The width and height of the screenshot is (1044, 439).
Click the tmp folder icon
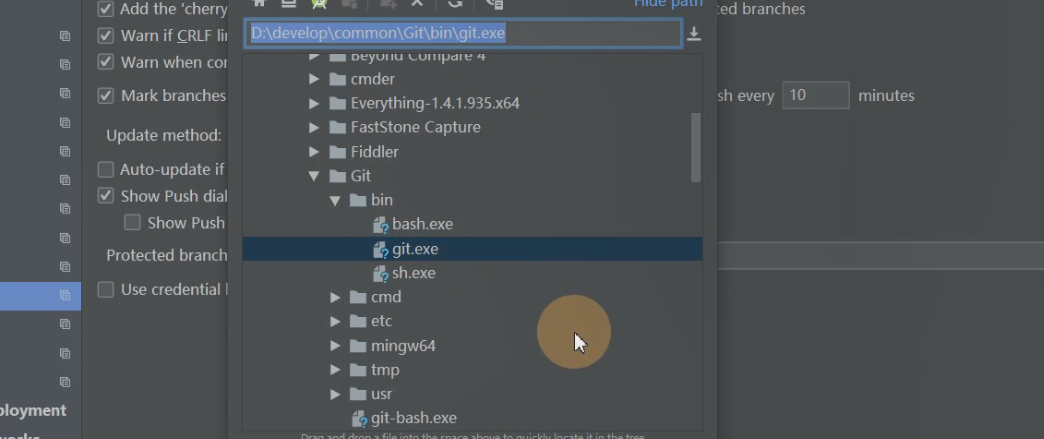[x=358, y=370]
